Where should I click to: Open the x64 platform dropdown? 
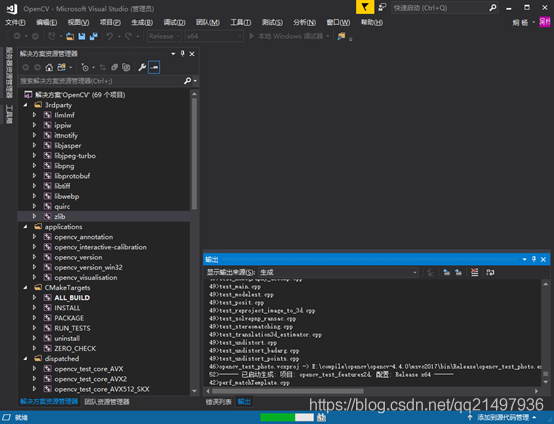pyautogui.click(x=214, y=36)
